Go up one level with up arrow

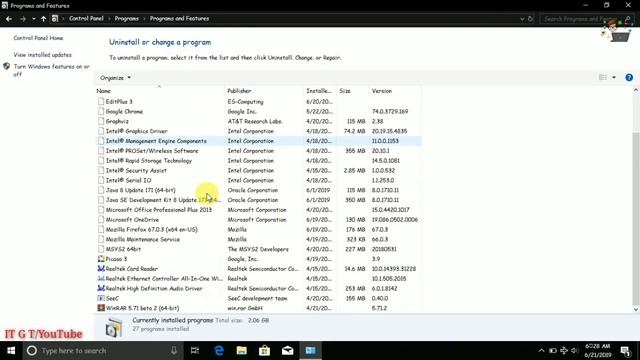(x=43, y=19)
